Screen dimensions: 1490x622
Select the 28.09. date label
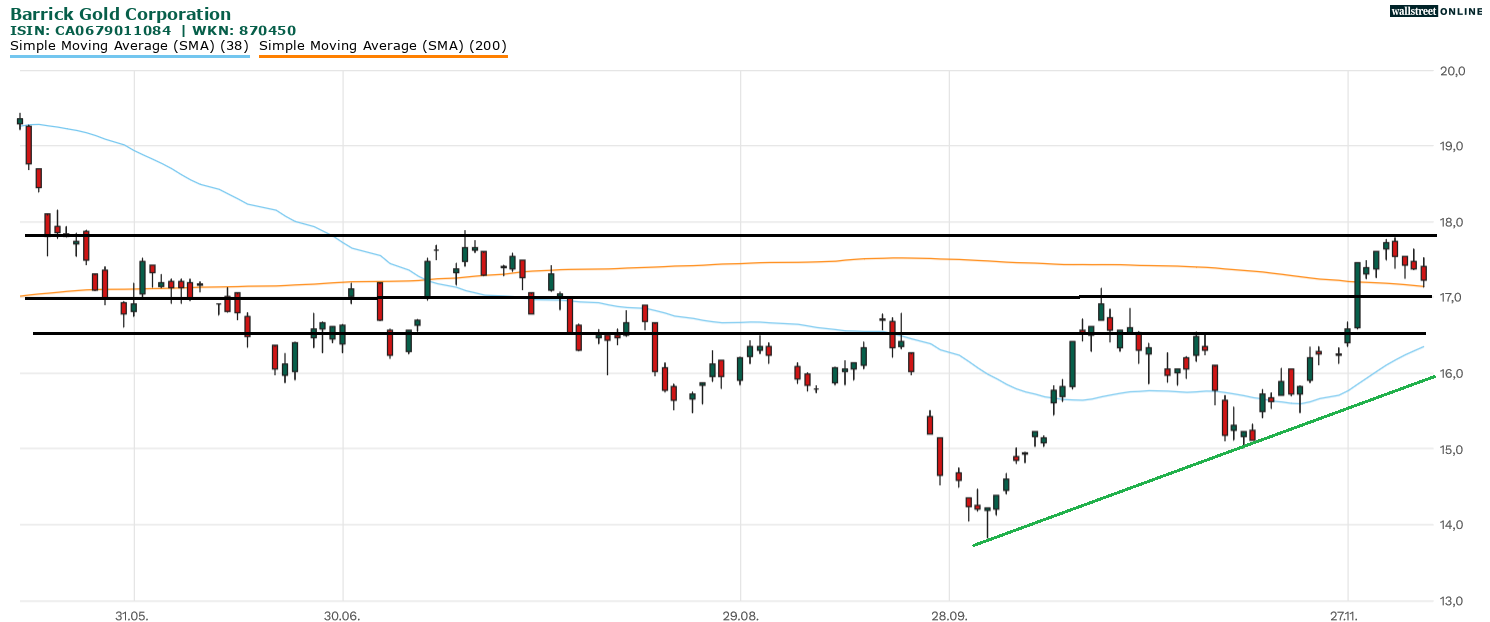949,615
